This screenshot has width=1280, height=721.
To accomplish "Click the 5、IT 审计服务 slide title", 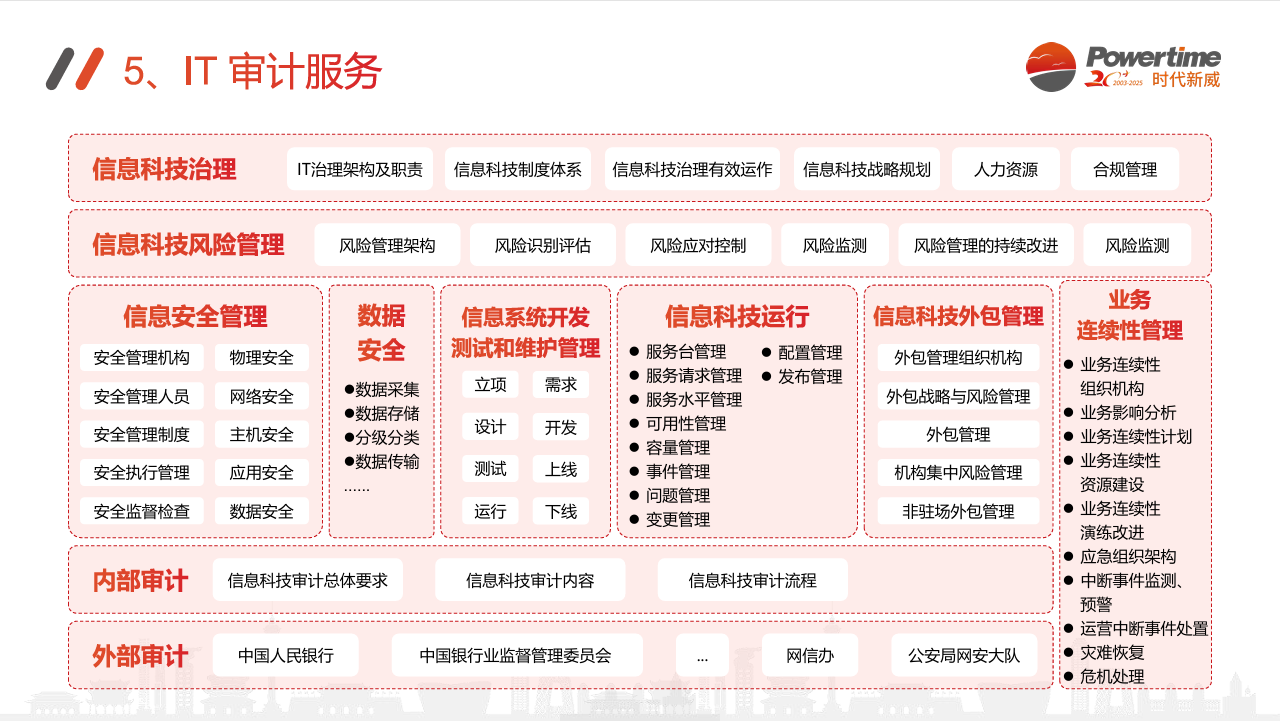I will coord(252,71).
